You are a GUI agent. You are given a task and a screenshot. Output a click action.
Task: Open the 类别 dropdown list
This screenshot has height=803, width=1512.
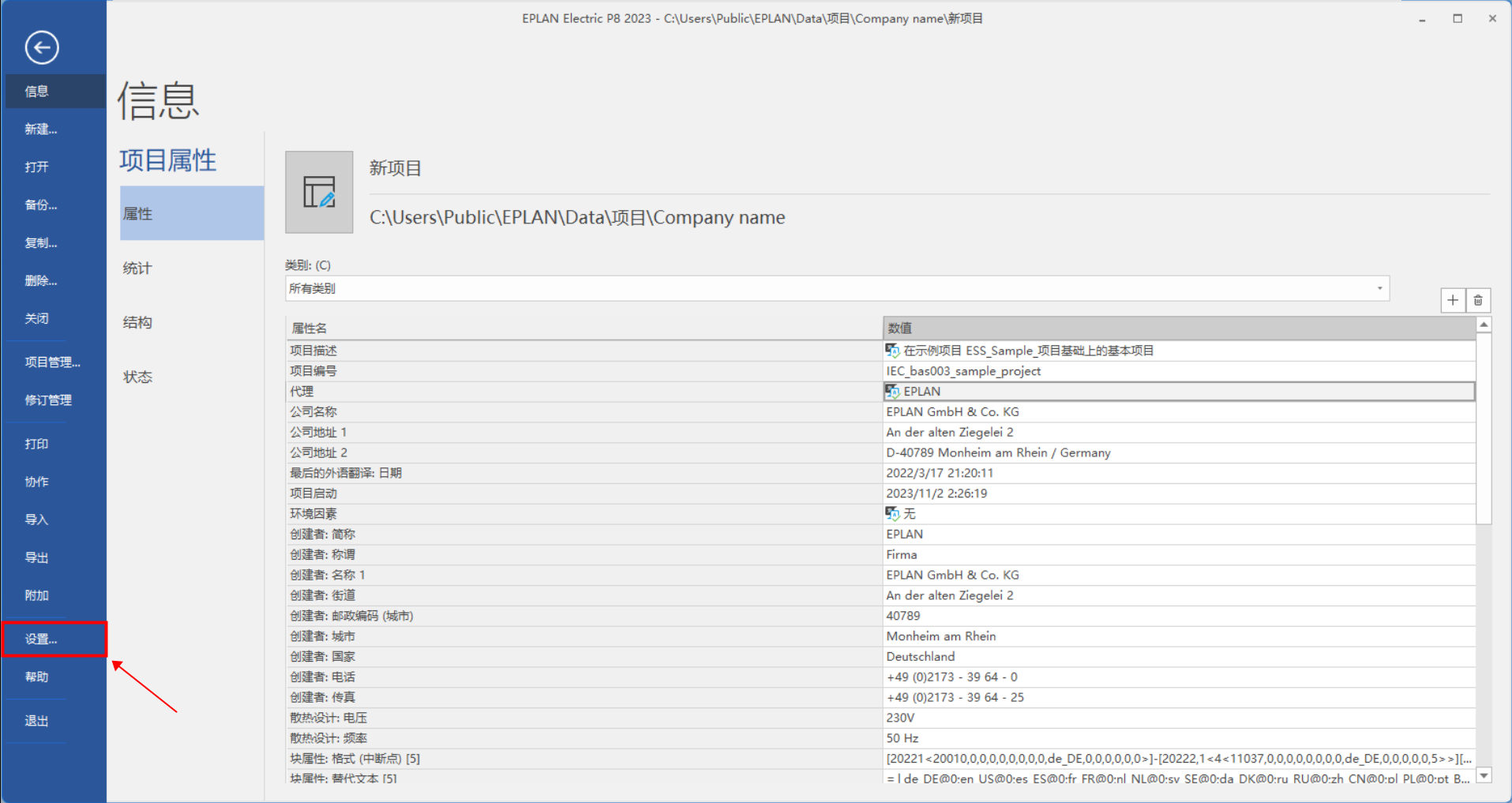pos(1379,288)
